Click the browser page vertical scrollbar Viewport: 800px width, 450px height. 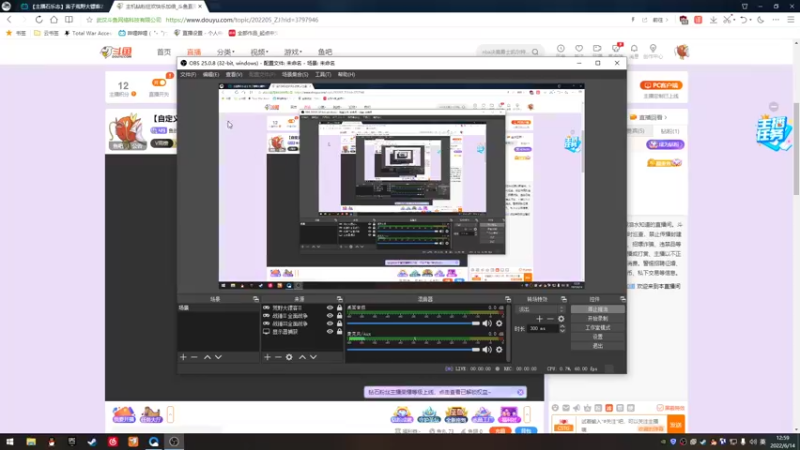coord(796,148)
